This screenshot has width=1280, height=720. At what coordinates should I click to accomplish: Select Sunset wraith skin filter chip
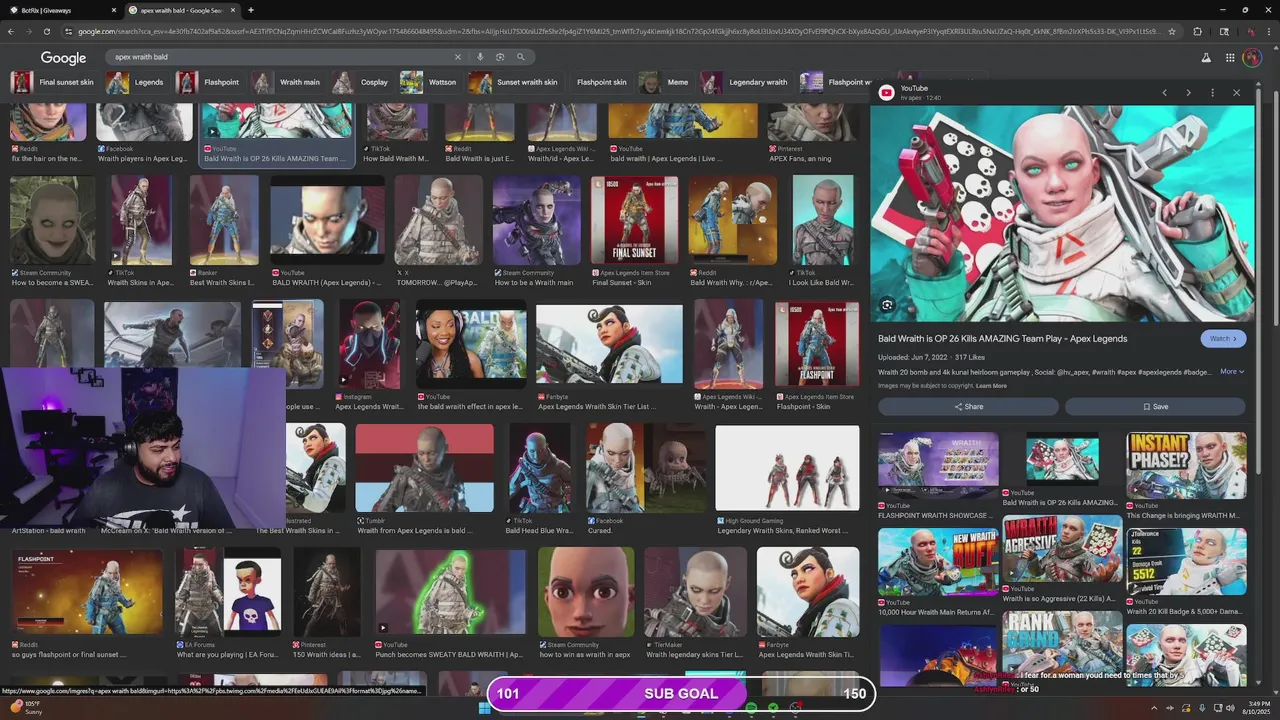tap(514, 82)
